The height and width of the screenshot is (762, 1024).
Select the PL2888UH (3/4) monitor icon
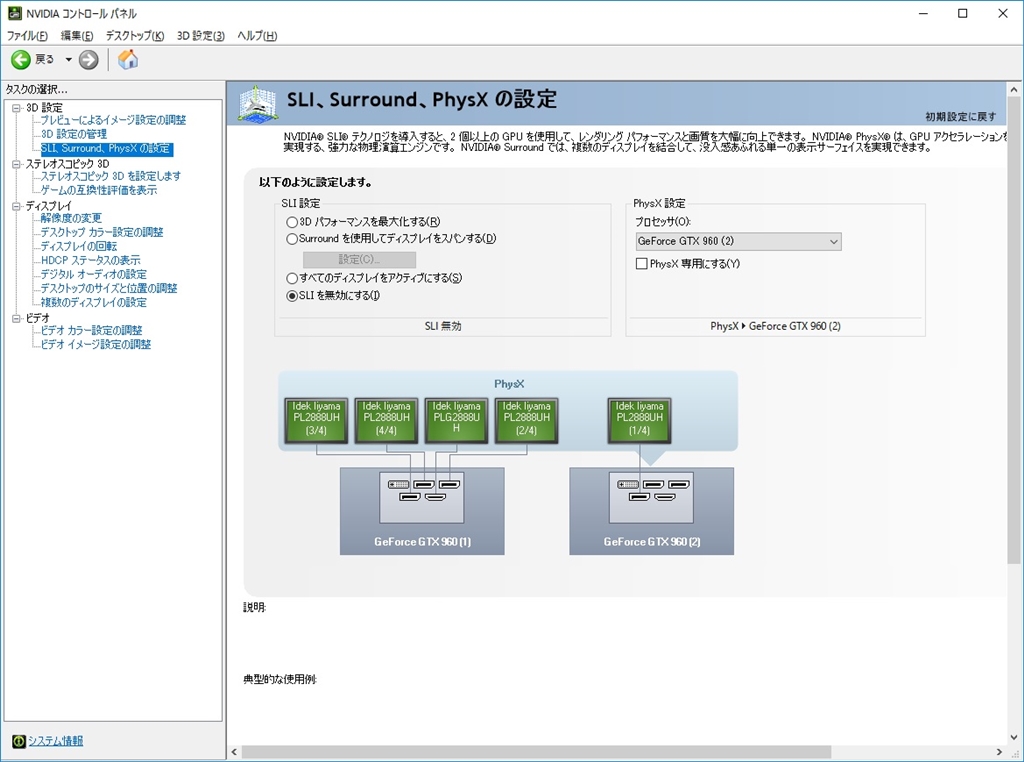pos(316,421)
